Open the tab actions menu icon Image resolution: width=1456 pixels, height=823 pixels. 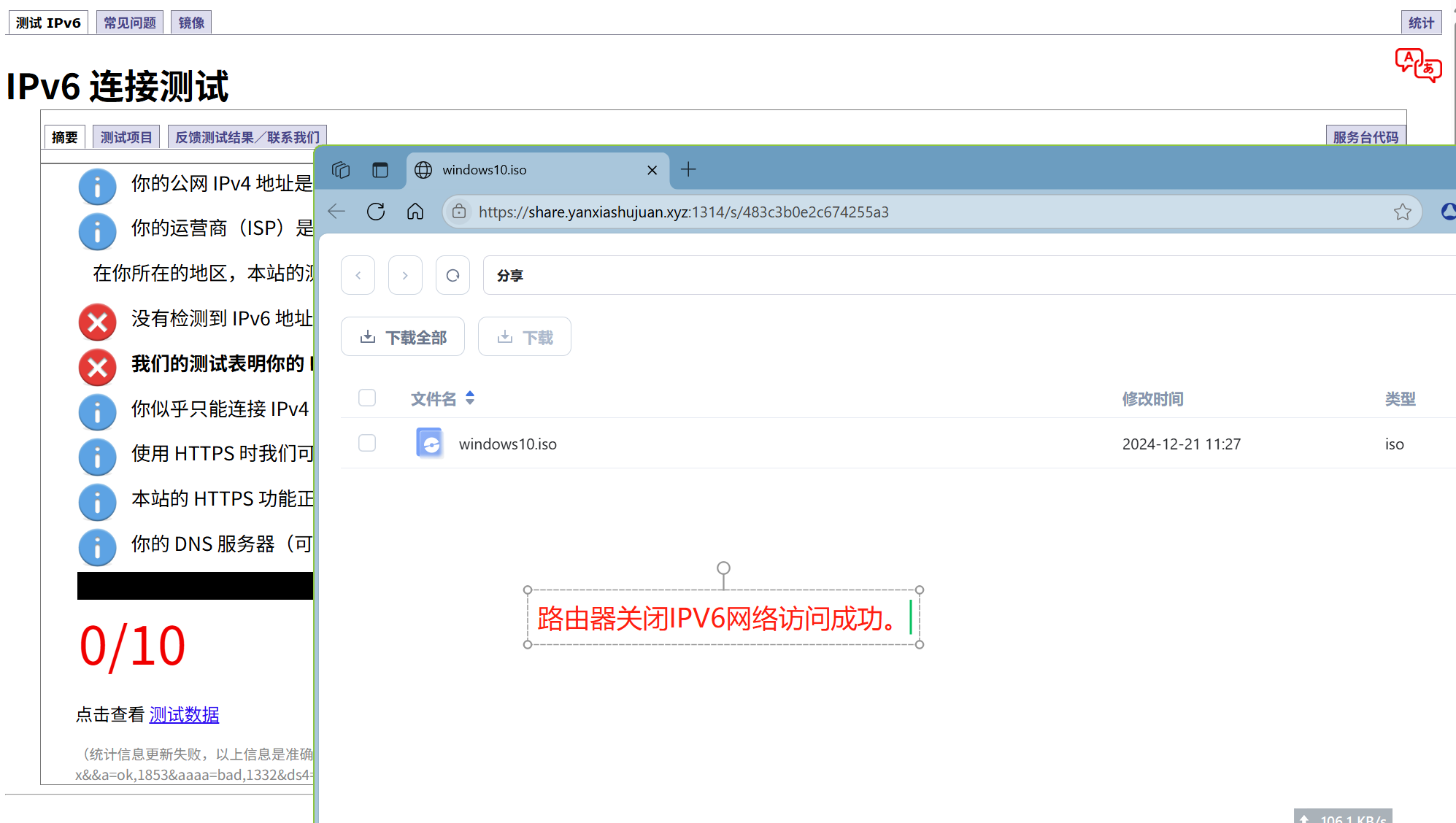click(x=380, y=170)
